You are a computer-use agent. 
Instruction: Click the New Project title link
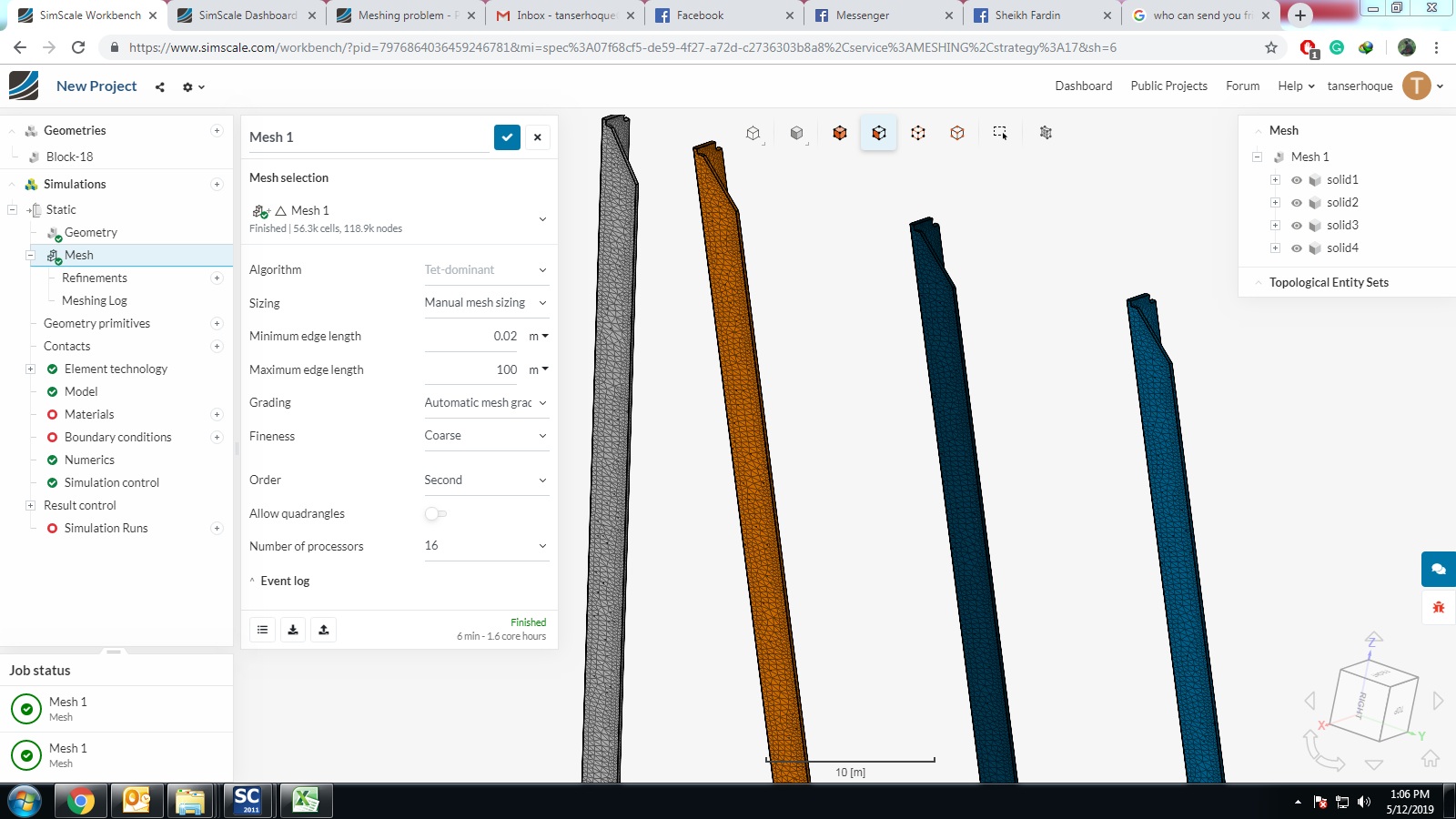[x=96, y=86]
